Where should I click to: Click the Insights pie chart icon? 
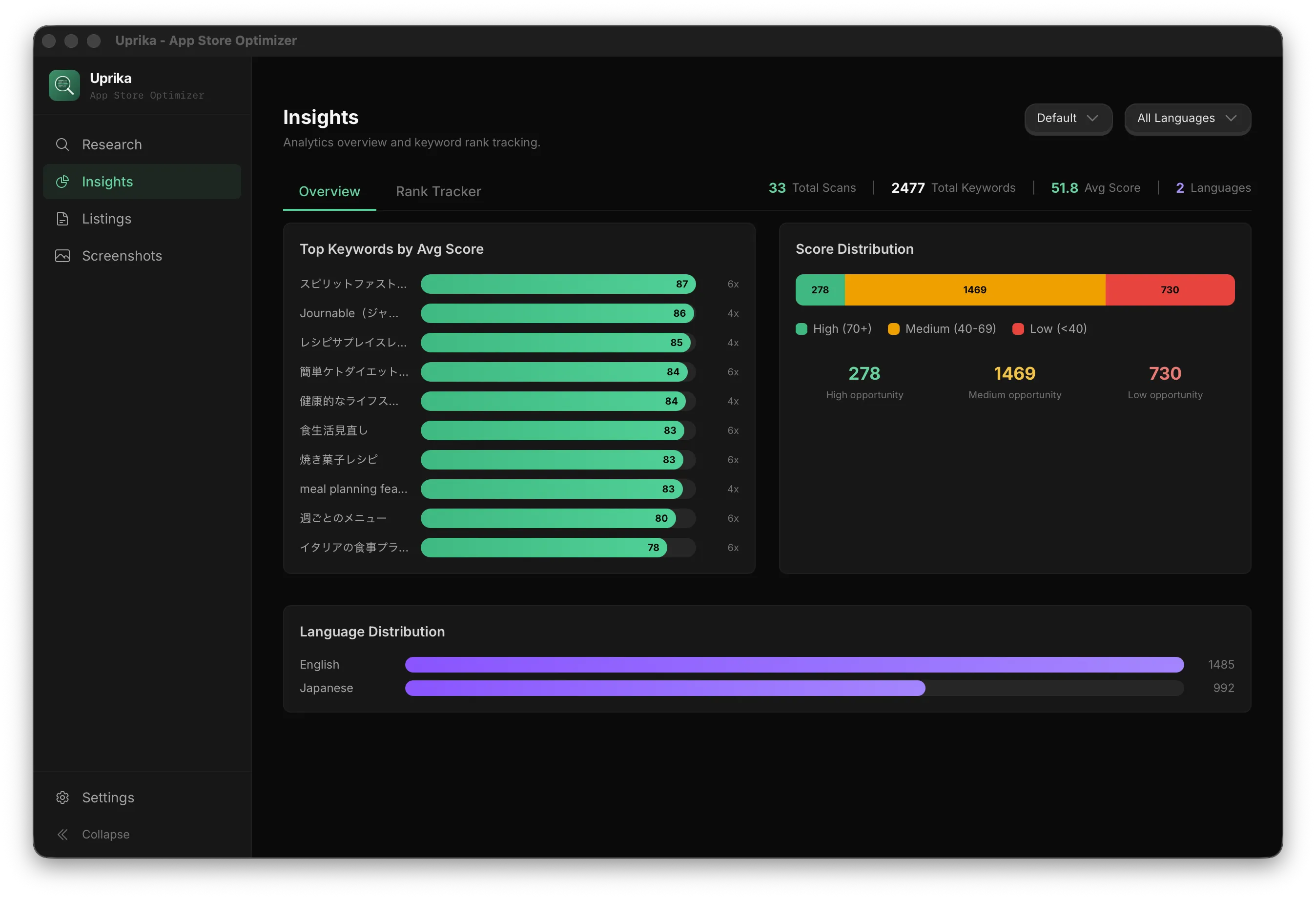(62, 182)
